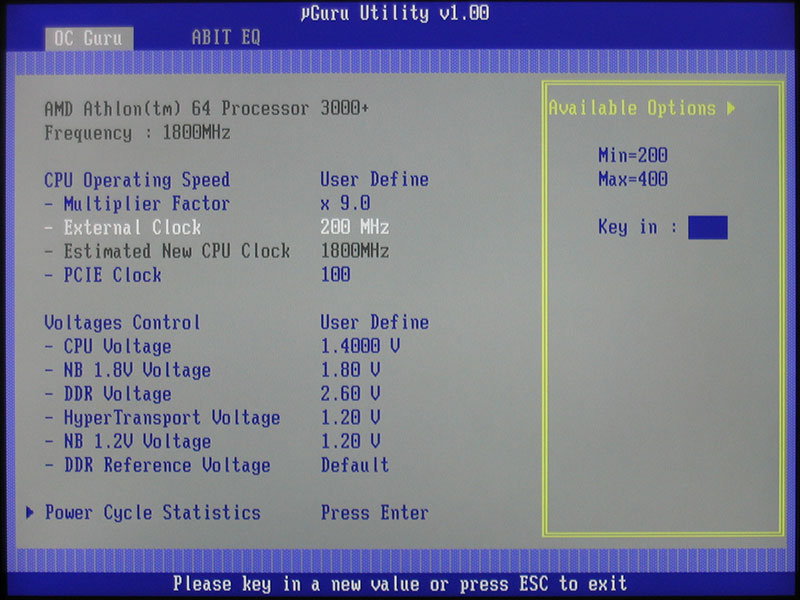800x600 pixels.
Task: Select the NB 1.2V Voltage label
Action: [137, 441]
